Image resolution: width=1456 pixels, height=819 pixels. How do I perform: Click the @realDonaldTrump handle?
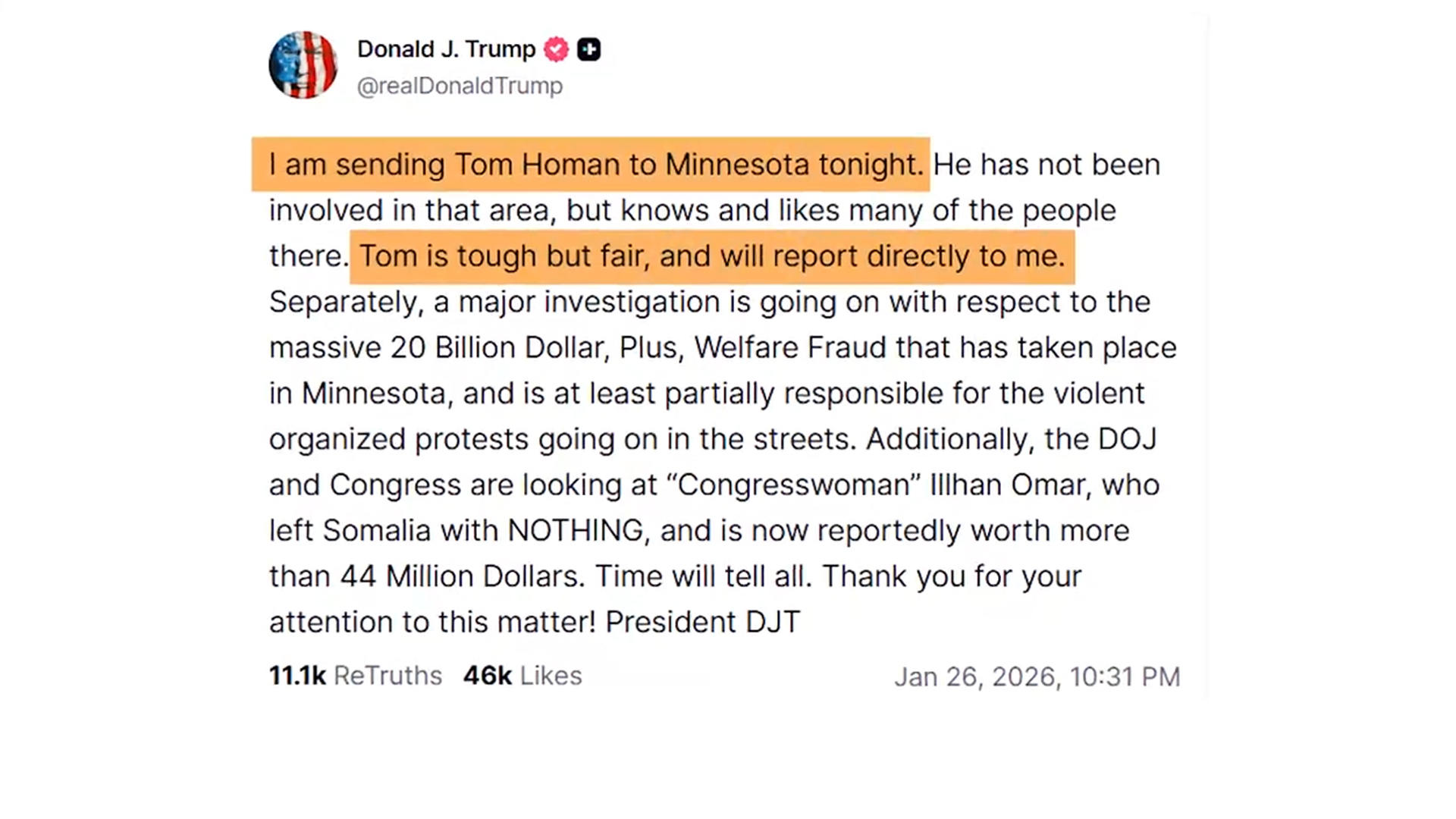pyautogui.click(x=460, y=86)
